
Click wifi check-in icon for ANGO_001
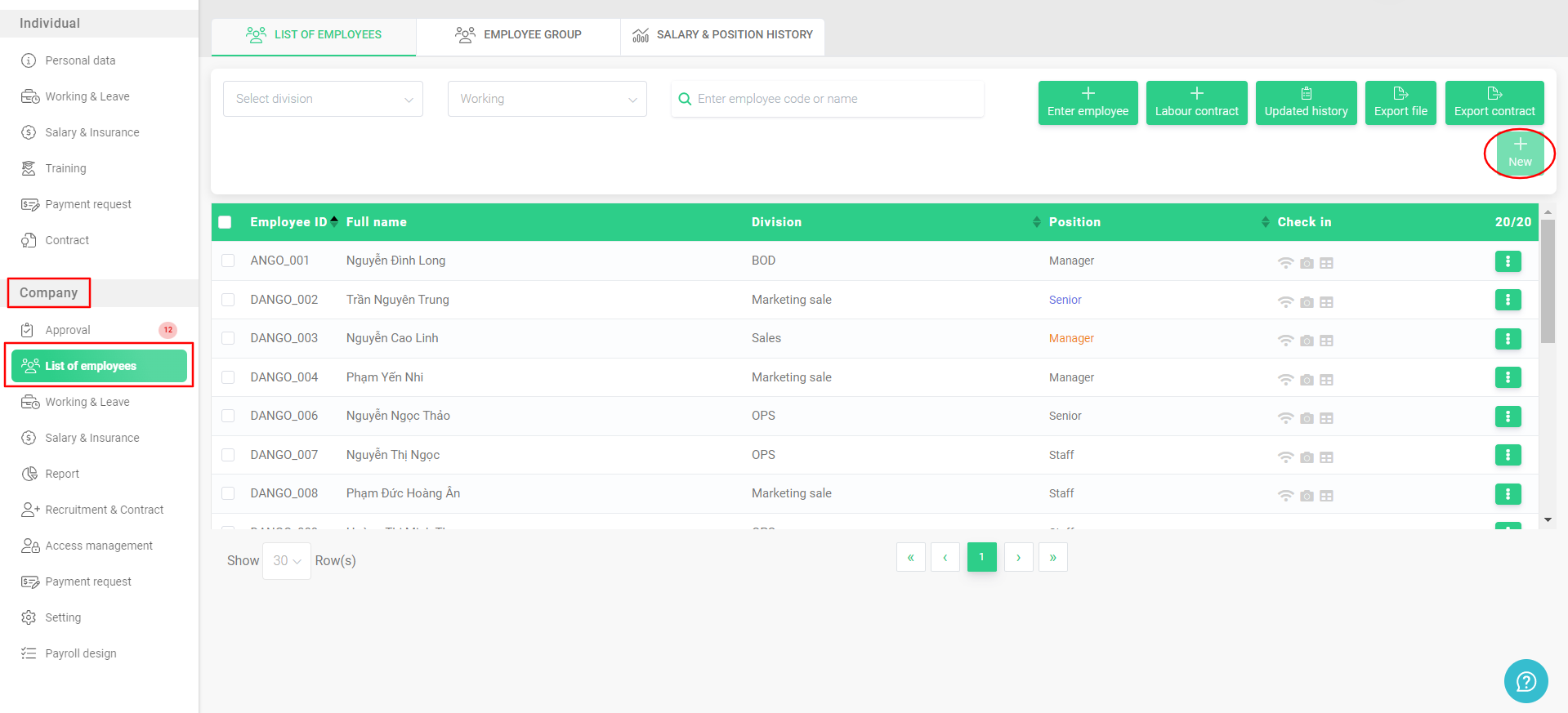[1285, 263]
